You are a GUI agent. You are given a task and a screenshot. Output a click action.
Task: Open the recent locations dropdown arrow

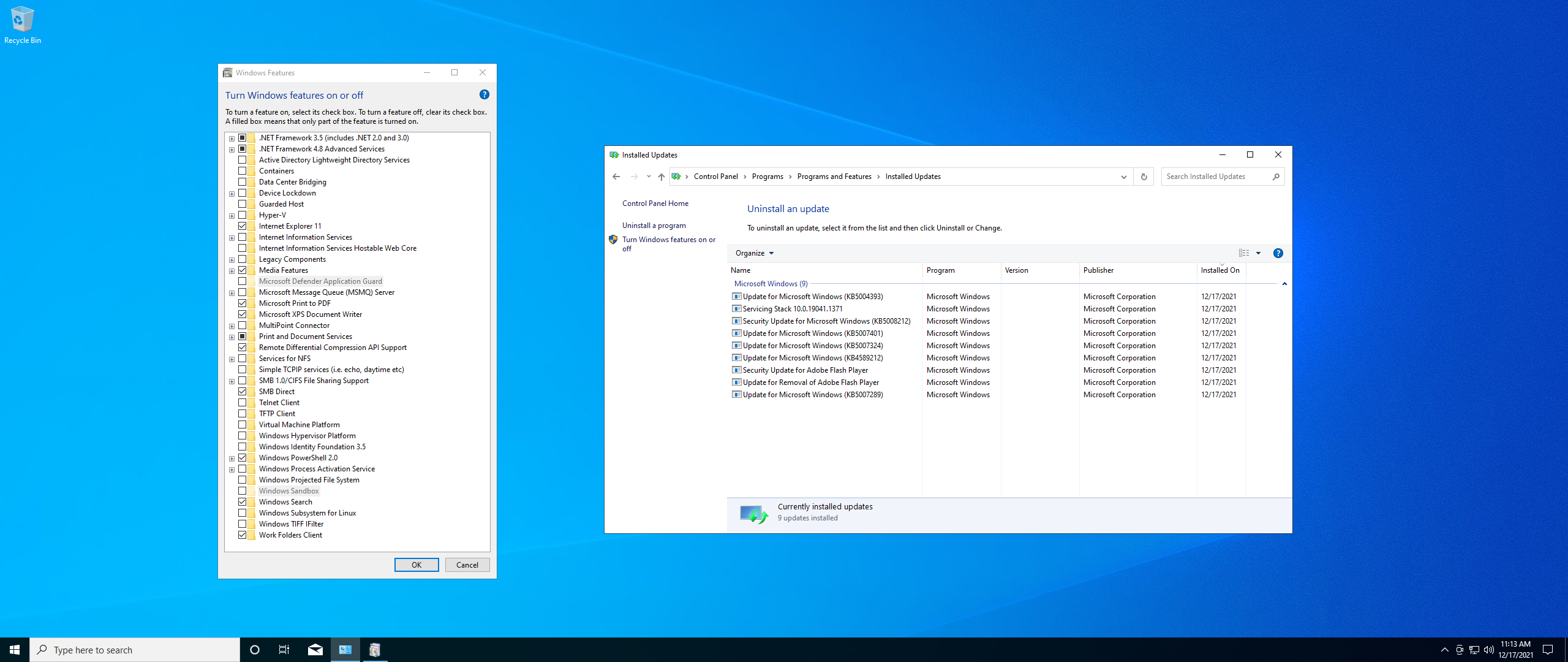(649, 177)
